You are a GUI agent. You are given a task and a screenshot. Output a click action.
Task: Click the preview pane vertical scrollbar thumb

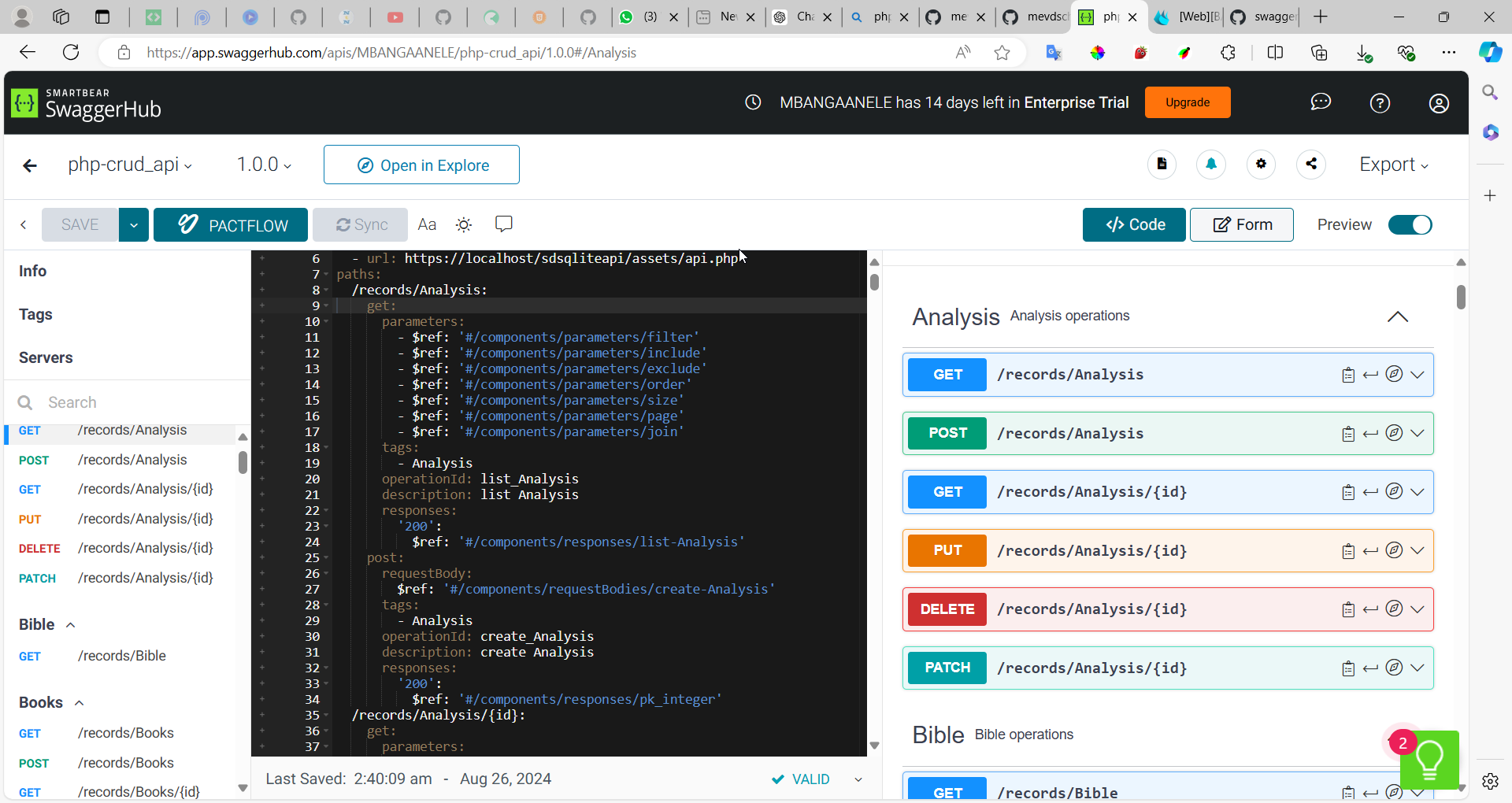pyautogui.click(x=1461, y=297)
